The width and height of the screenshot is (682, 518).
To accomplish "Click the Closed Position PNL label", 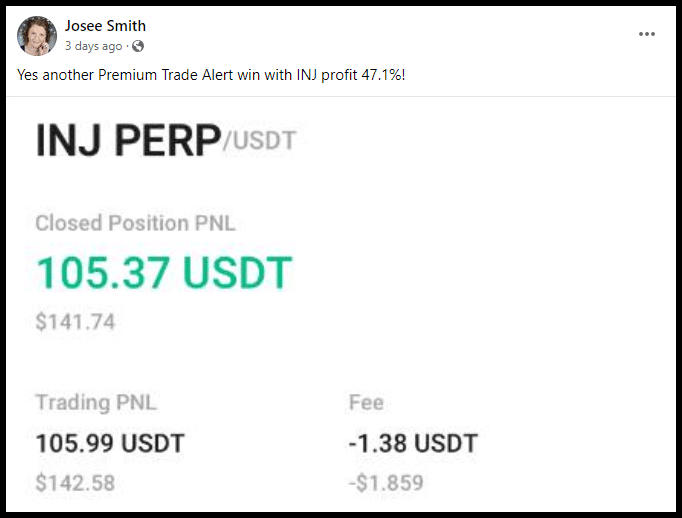I will point(135,223).
